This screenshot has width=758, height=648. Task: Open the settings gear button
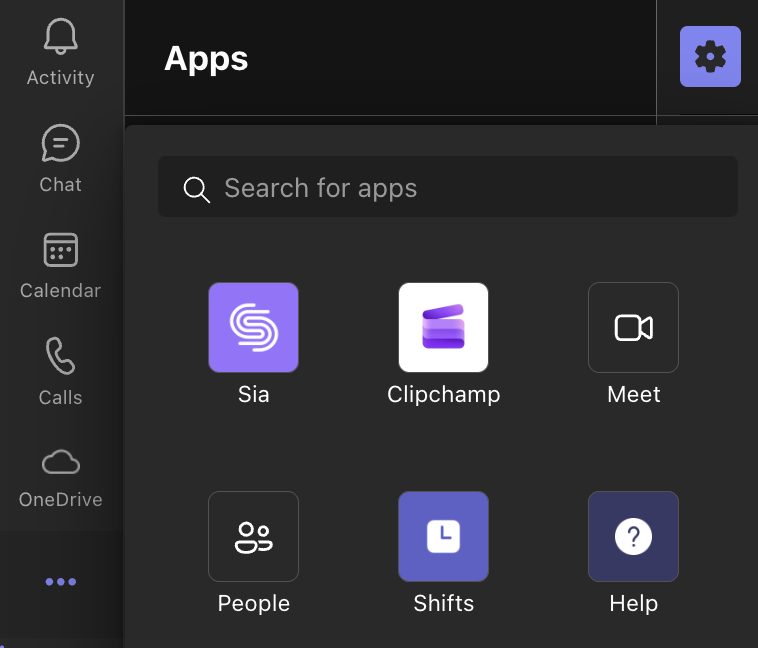[710, 57]
